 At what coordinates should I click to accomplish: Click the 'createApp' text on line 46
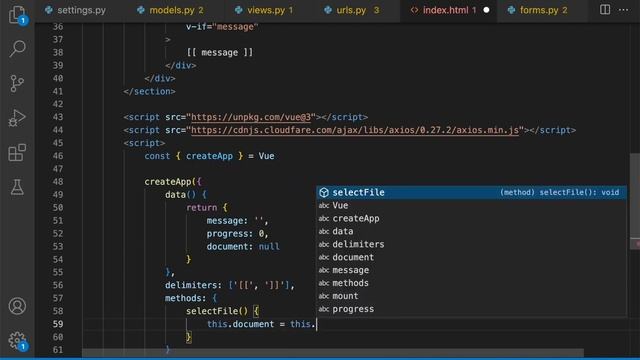click(209, 156)
